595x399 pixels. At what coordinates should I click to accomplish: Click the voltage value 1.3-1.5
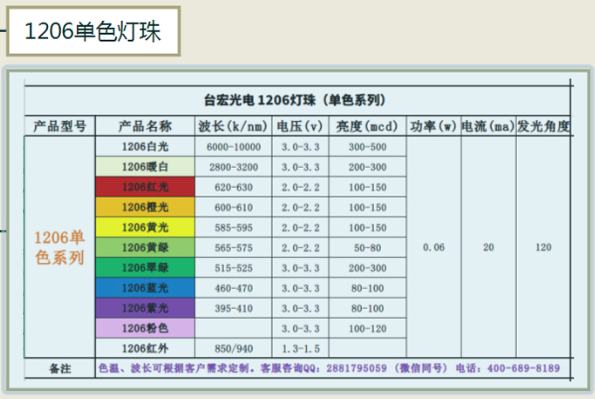pos(301,349)
